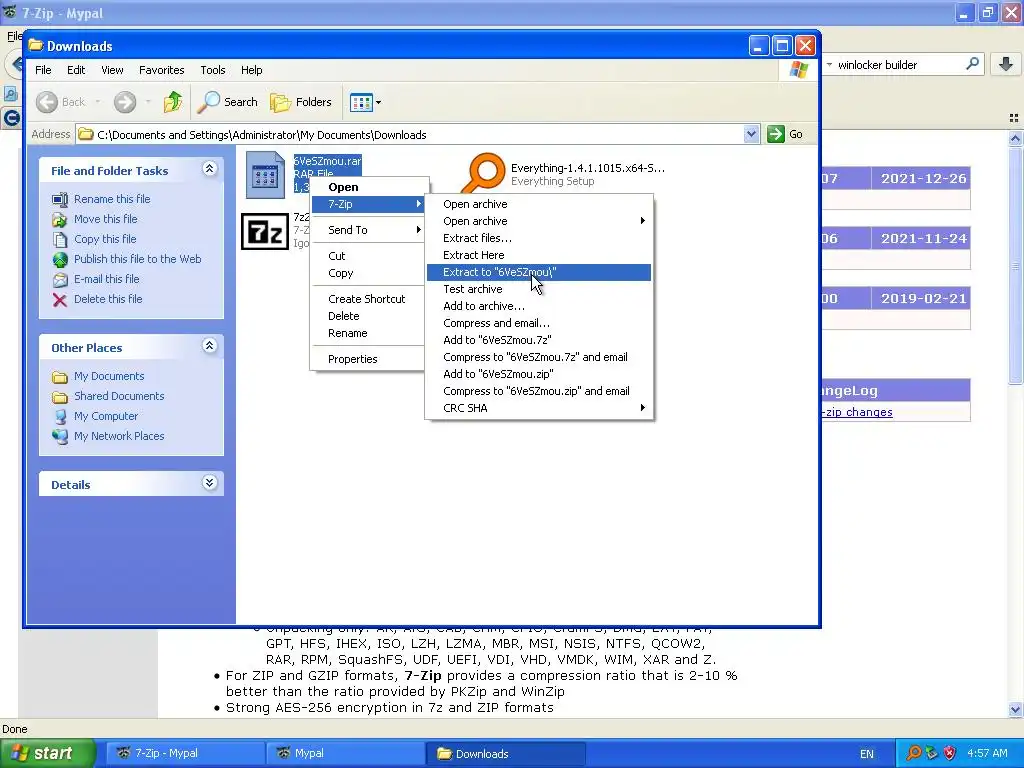
Task: Open the Tools menu
Action: tap(212, 70)
